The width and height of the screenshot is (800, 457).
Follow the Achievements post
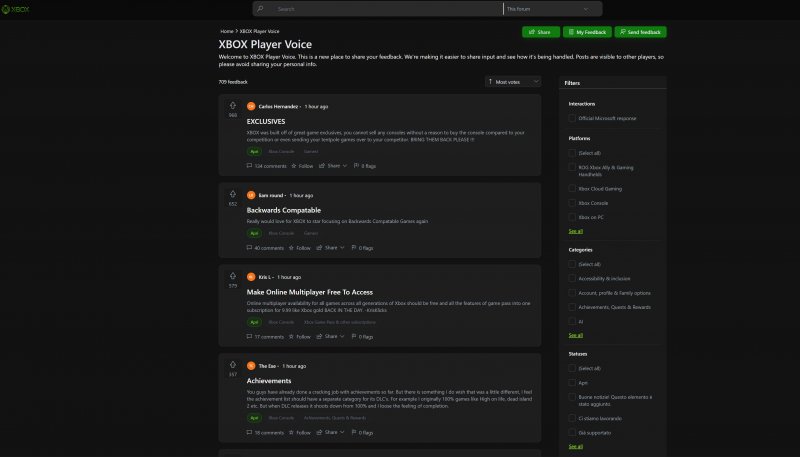[299, 433]
